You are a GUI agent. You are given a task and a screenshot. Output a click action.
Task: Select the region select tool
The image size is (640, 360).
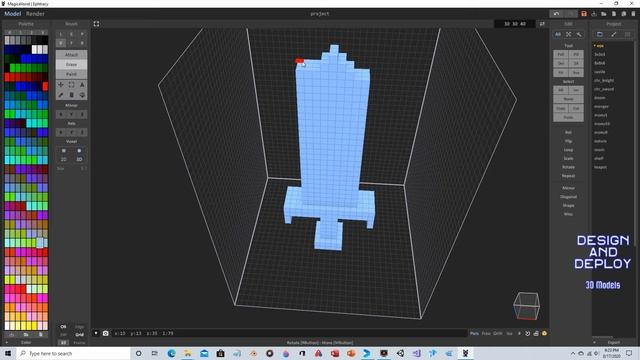coord(82,84)
